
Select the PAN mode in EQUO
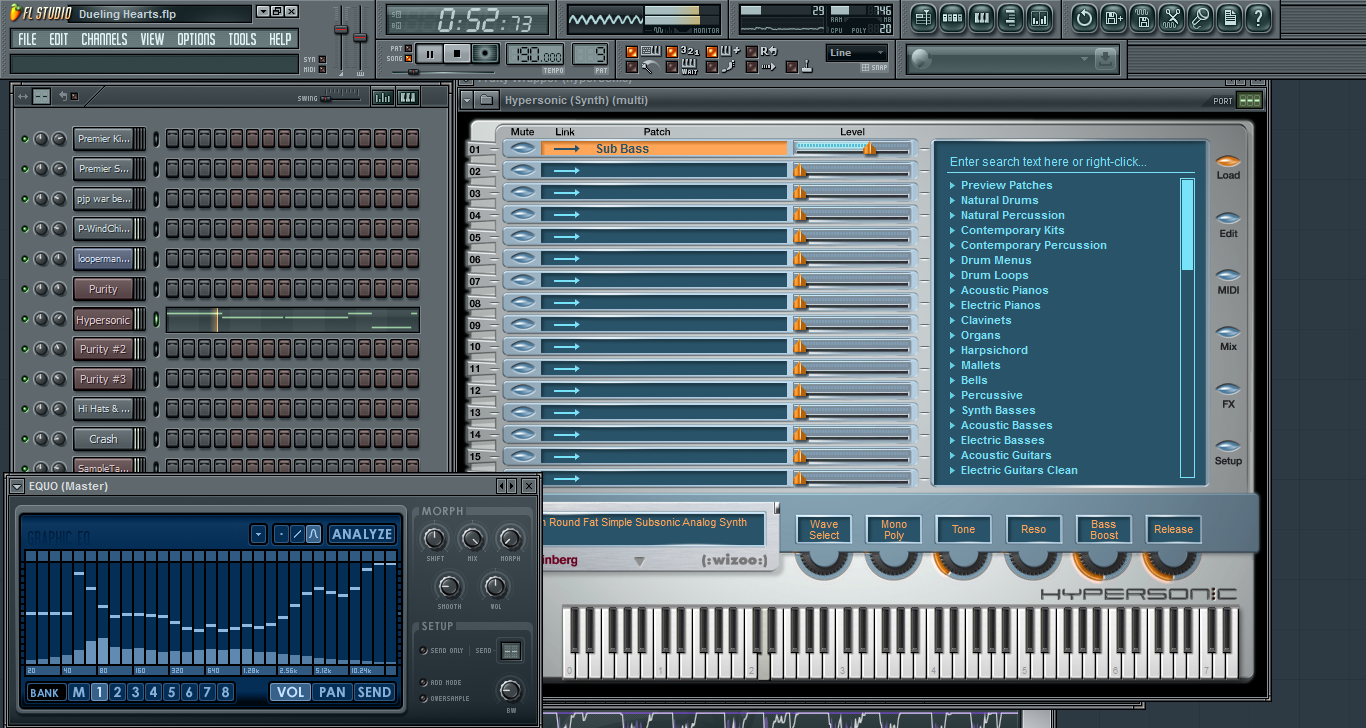(x=332, y=692)
